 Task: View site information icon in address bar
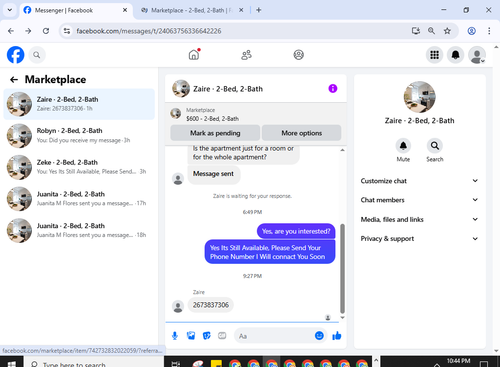click(67, 31)
